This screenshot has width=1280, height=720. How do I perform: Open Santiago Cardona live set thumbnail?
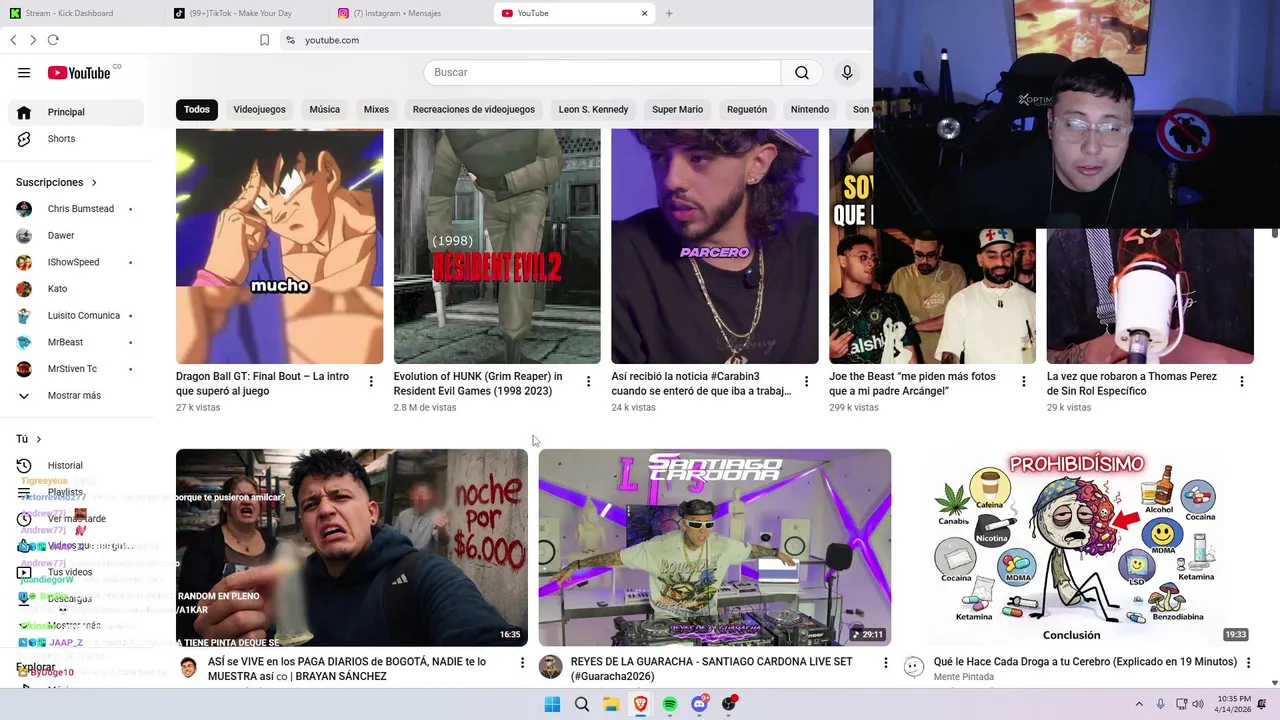(x=715, y=548)
